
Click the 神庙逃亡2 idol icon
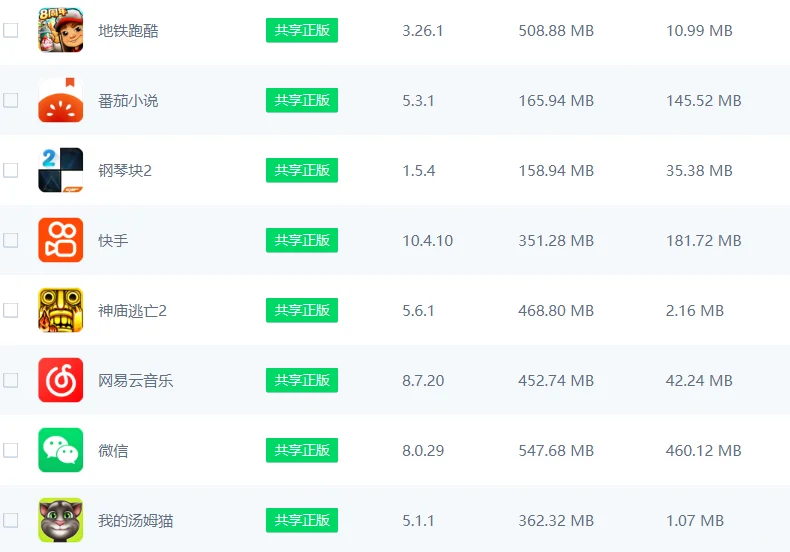60,310
